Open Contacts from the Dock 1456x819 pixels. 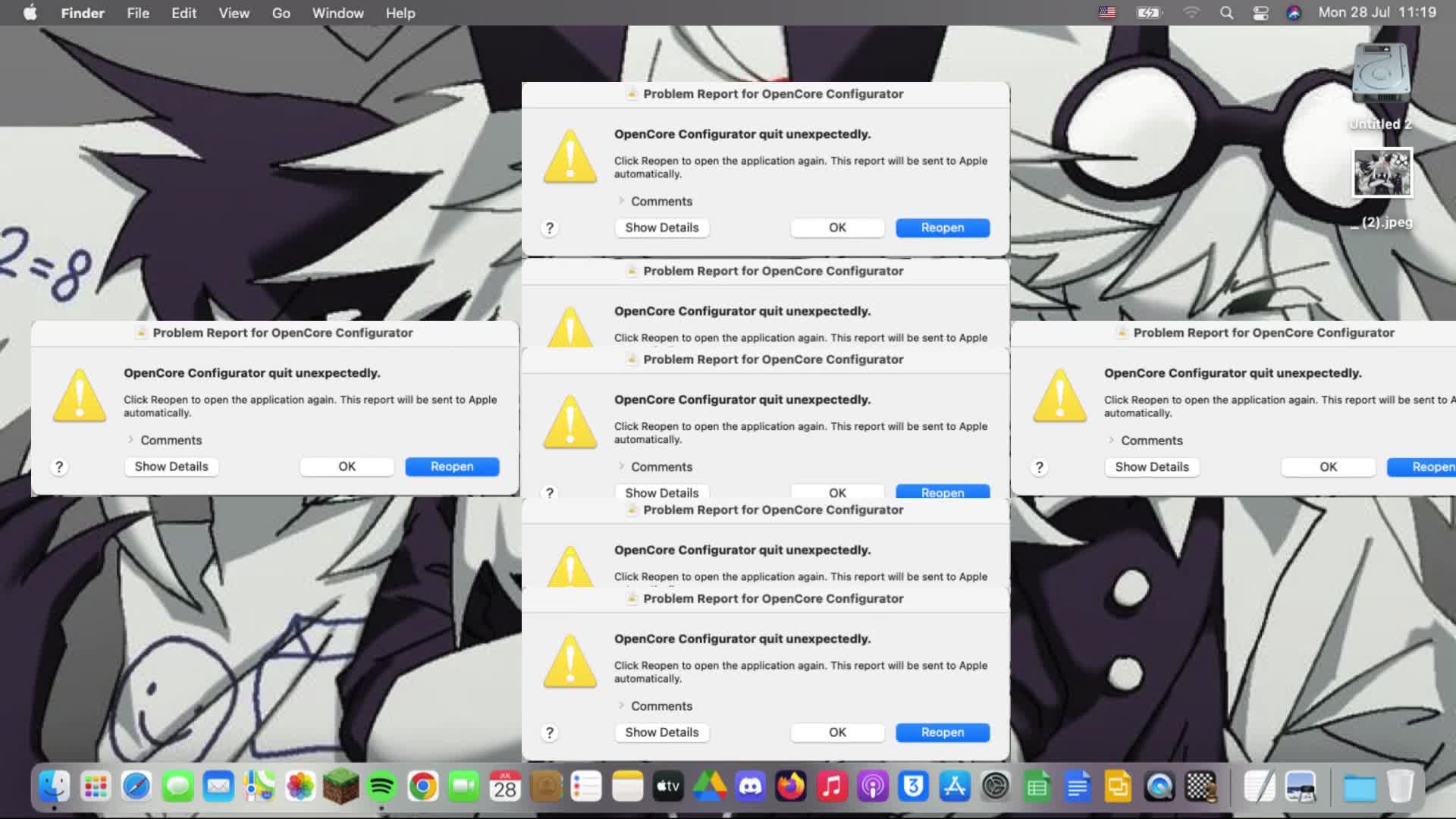(x=546, y=786)
